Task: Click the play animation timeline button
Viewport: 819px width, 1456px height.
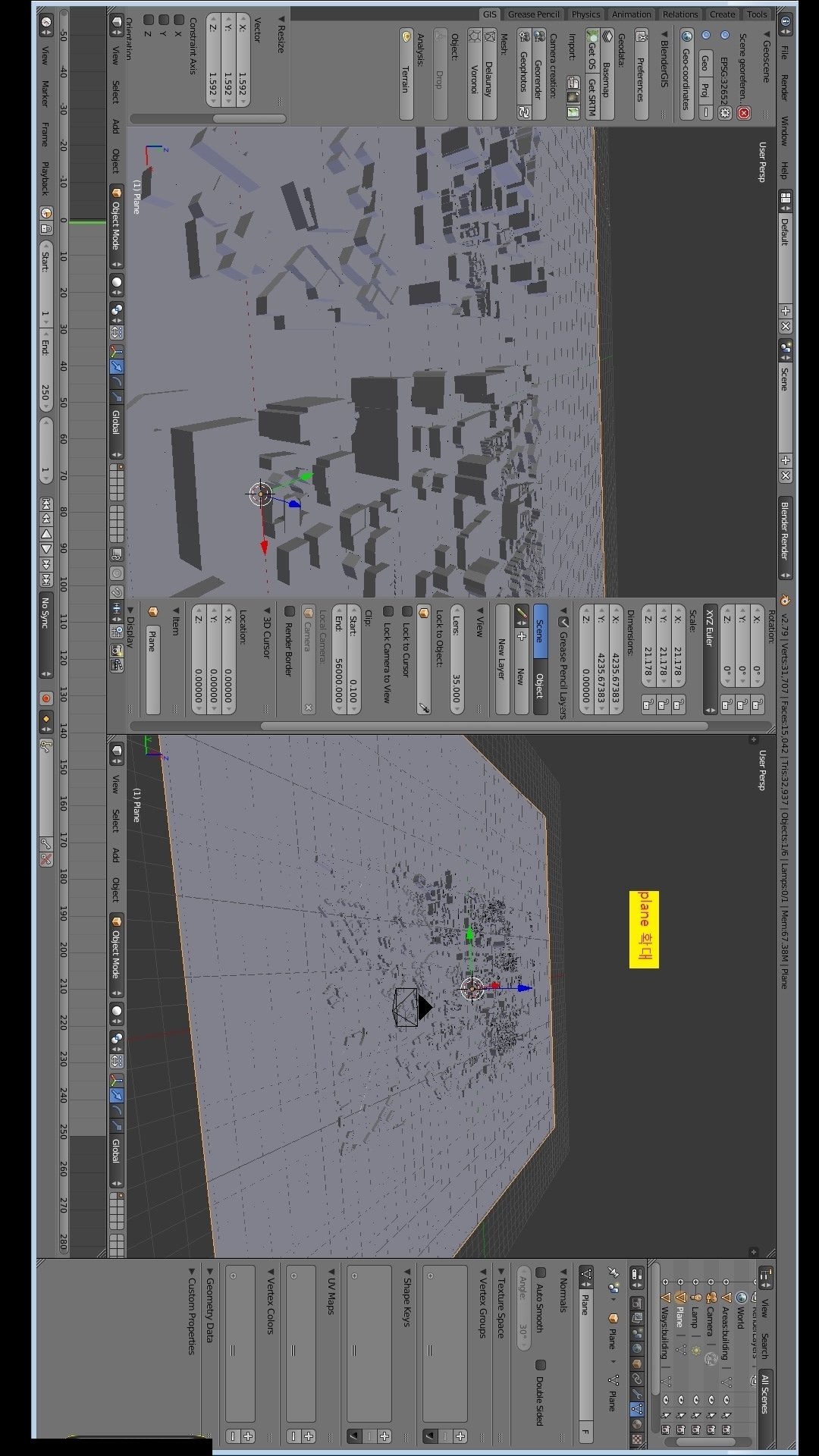Action: tap(46, 549)
